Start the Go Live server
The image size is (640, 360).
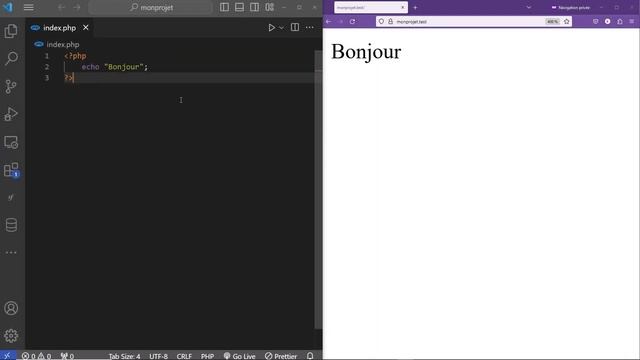coord(240,356)
